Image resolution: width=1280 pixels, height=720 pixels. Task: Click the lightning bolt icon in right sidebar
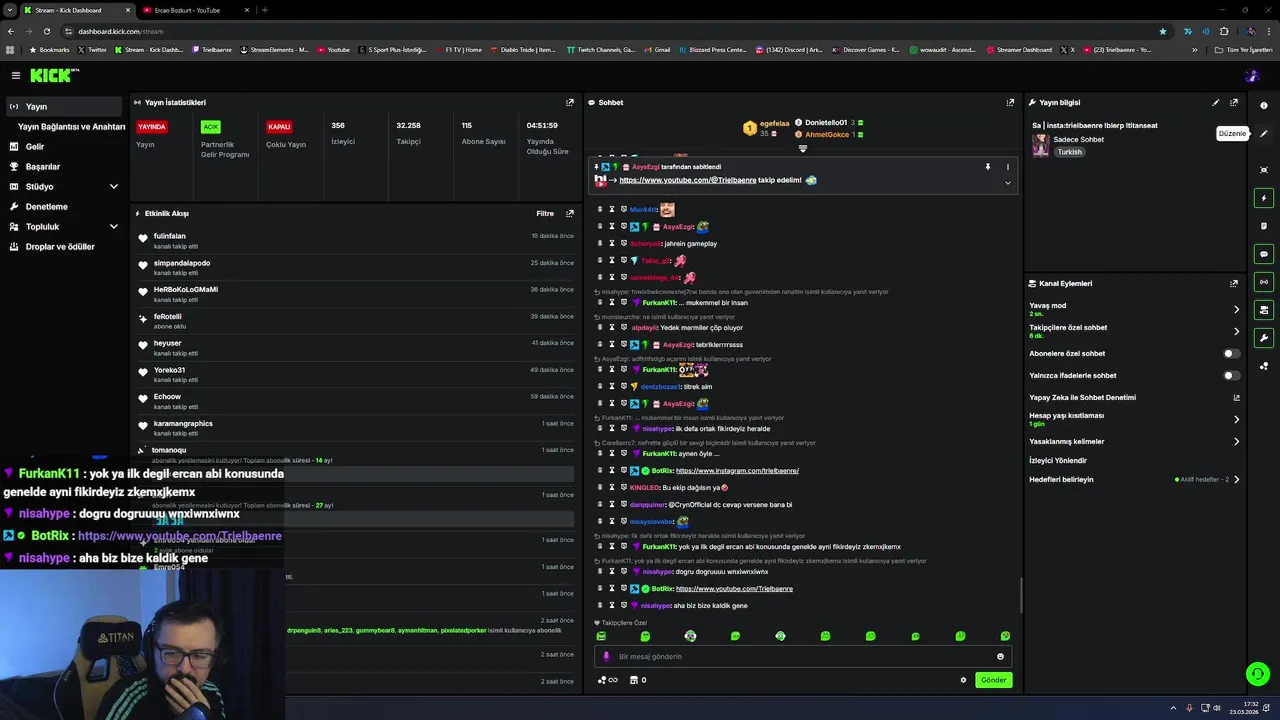point(1264,198)
